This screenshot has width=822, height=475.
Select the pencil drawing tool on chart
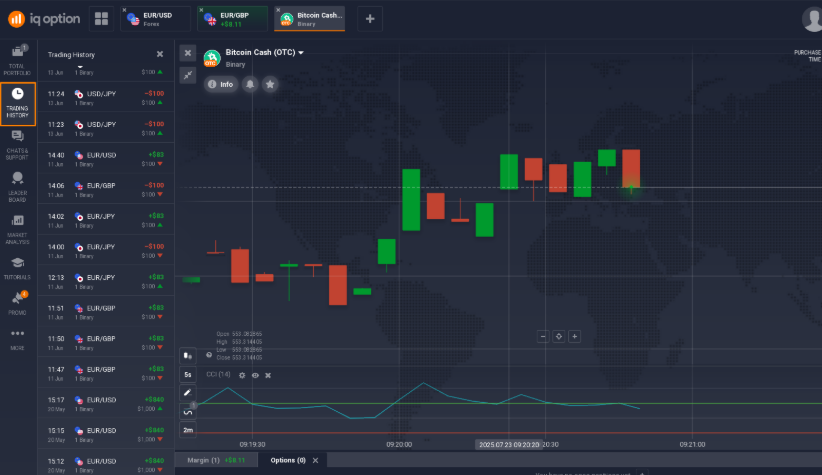tap(188, 393)
